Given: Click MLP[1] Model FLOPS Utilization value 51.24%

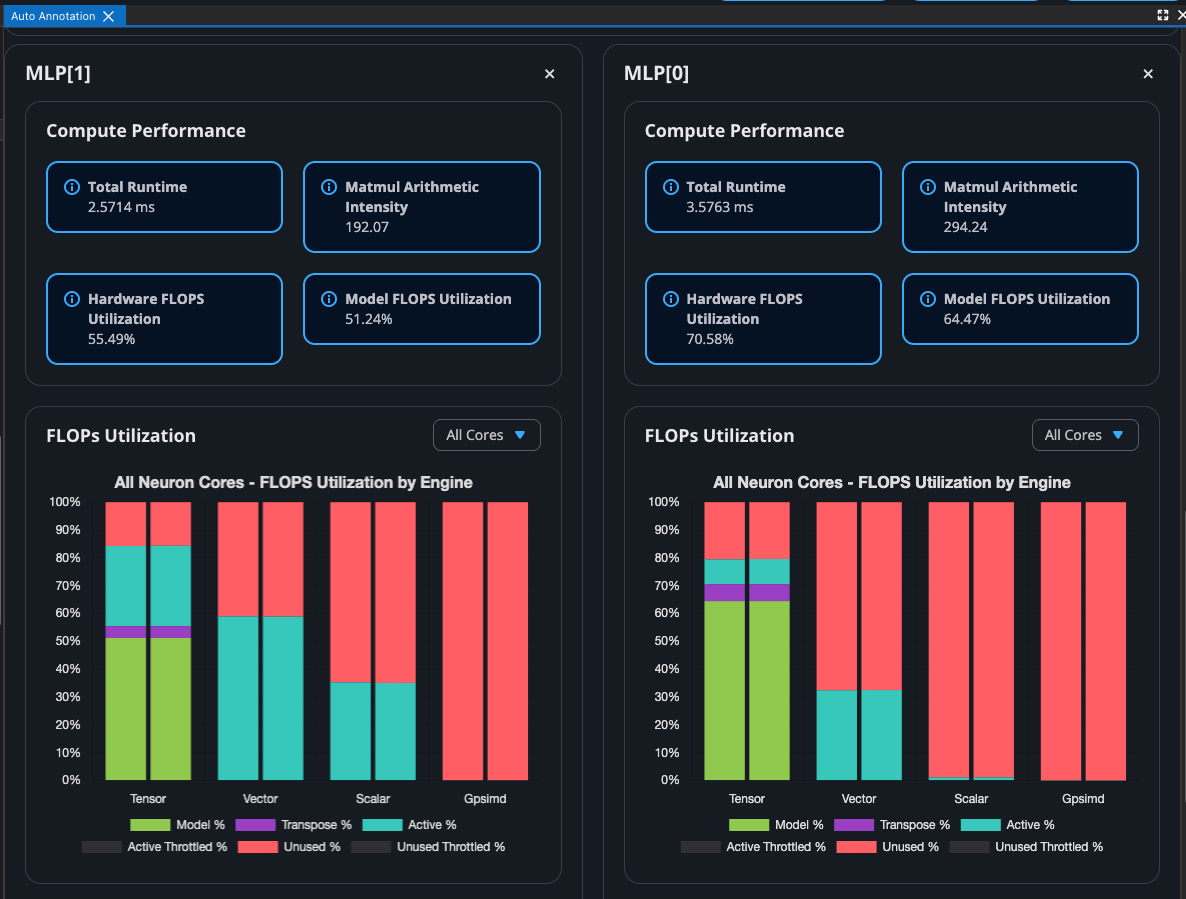Looking at the screenshot, I should (368, 319).
